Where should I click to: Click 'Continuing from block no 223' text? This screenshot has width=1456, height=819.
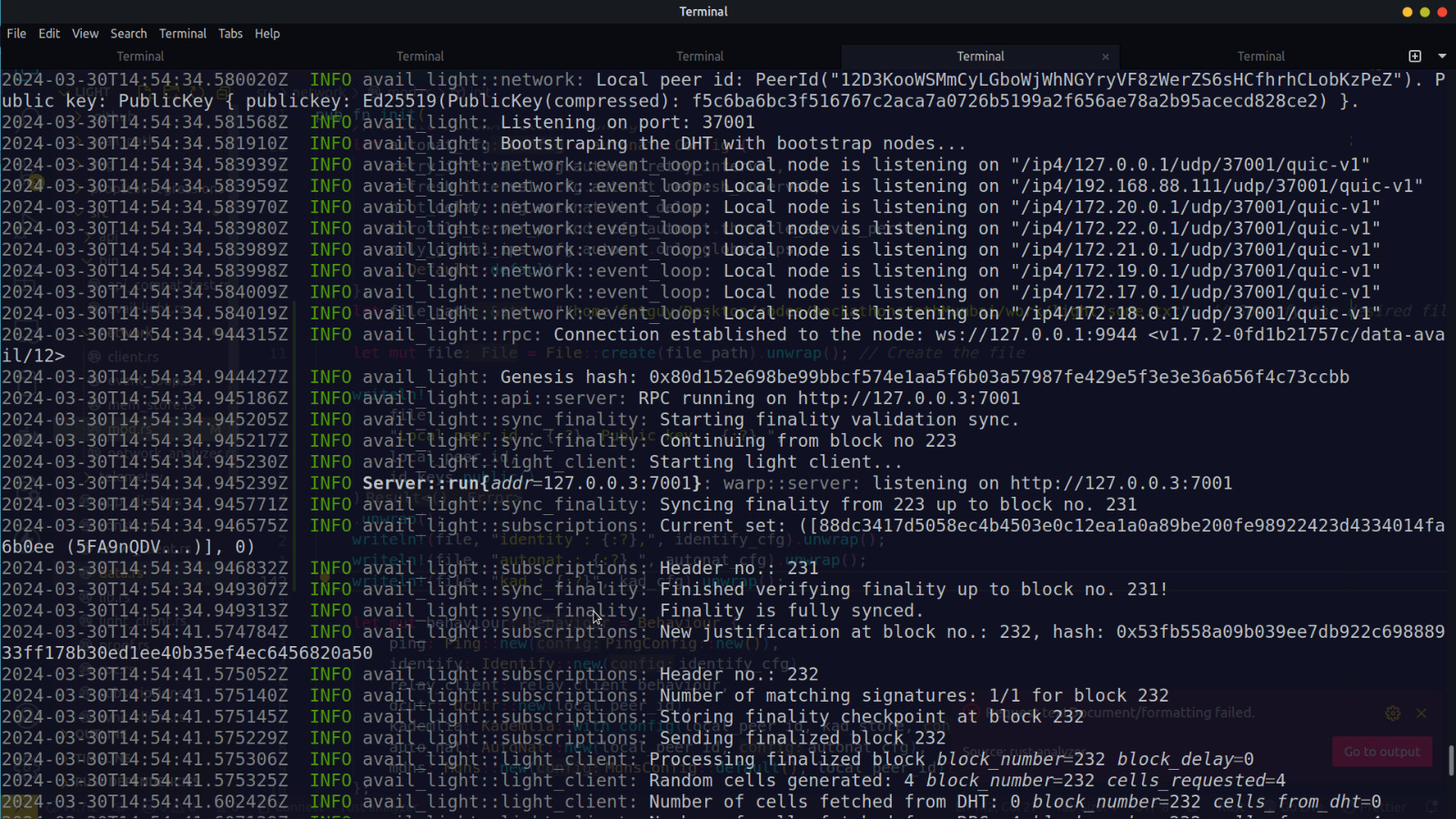tap(808, 440)
